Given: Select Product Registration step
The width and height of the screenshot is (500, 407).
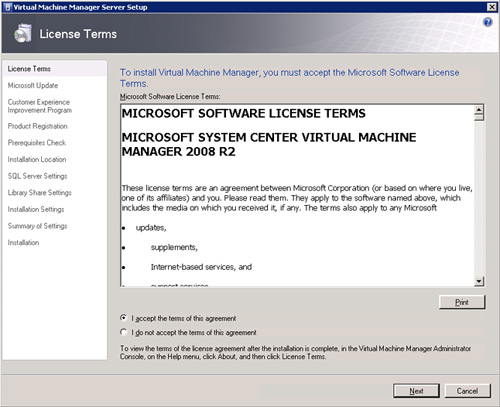Looking at the screenshot, I should (37, 126).
